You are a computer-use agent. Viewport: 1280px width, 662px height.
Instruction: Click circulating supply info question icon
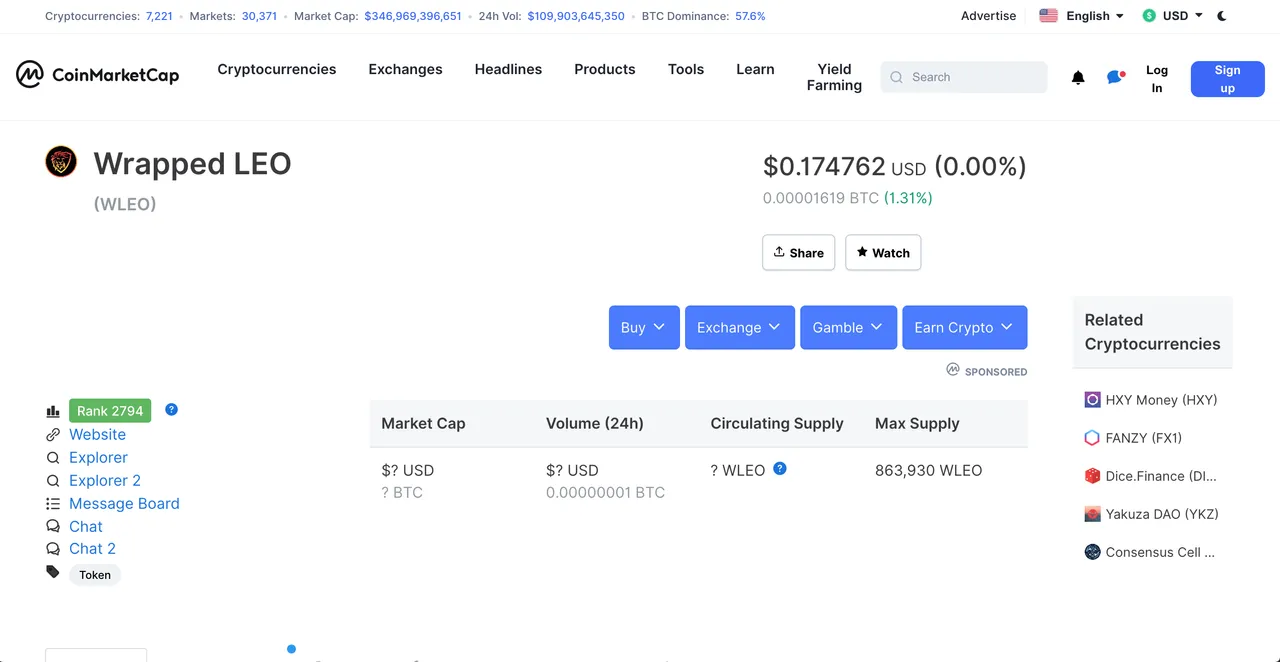coord(780,468)
